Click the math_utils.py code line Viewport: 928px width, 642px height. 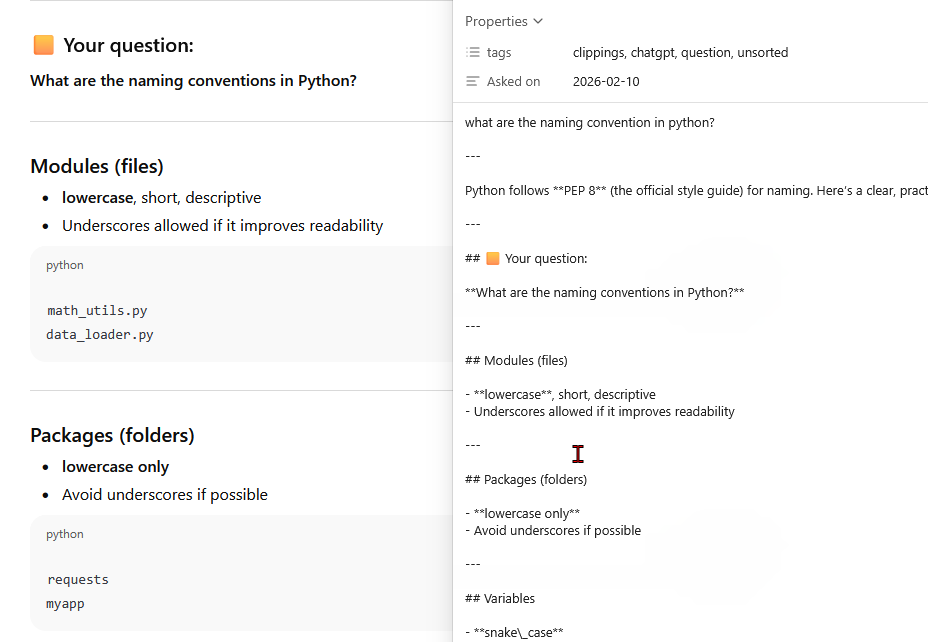coord(97,311)
